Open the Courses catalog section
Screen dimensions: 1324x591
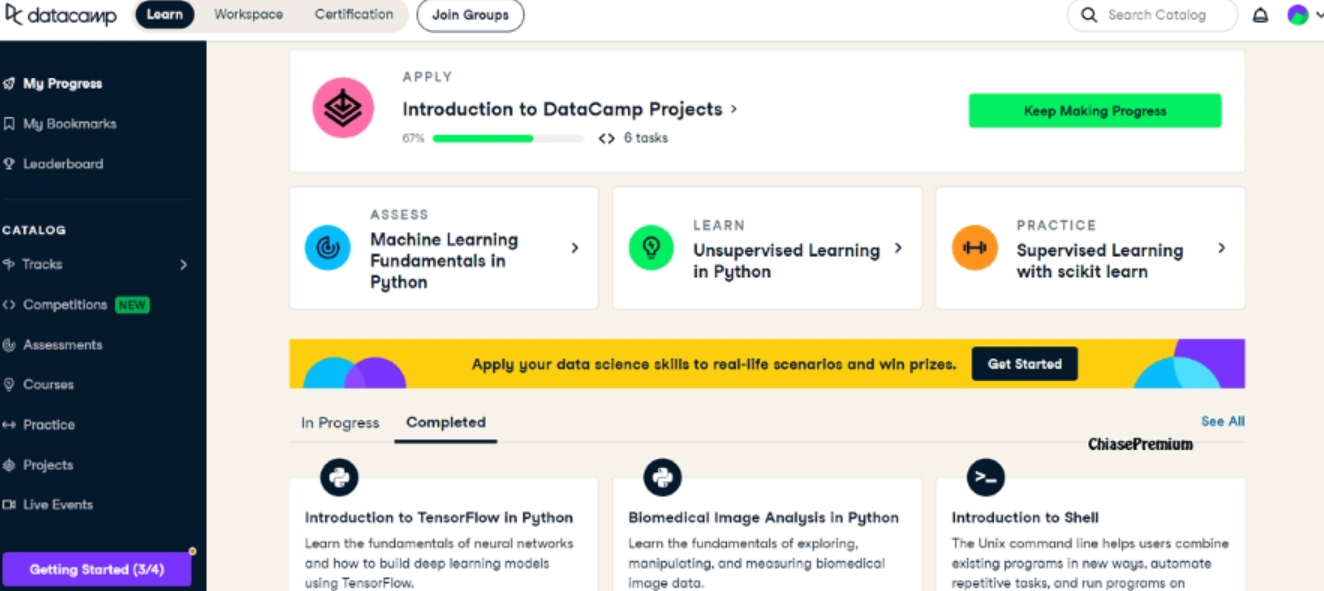pyautogui.click(x=48, y=384)
